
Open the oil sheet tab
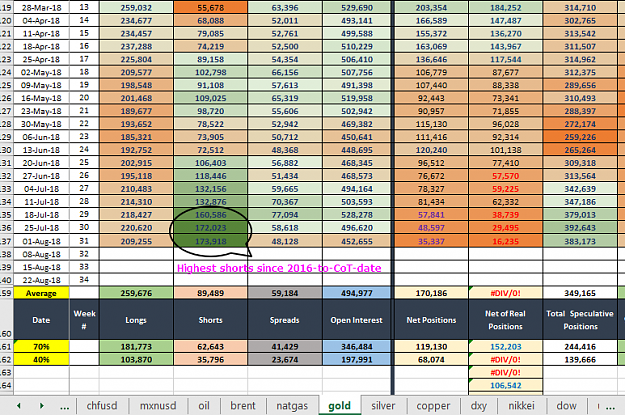click(x=204, y=406)
